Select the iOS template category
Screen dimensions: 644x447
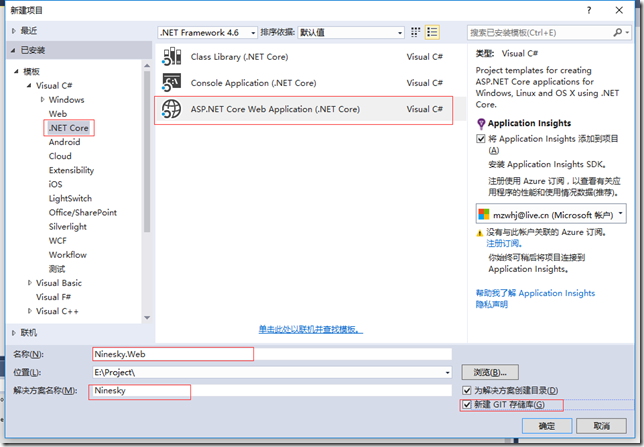55,184
